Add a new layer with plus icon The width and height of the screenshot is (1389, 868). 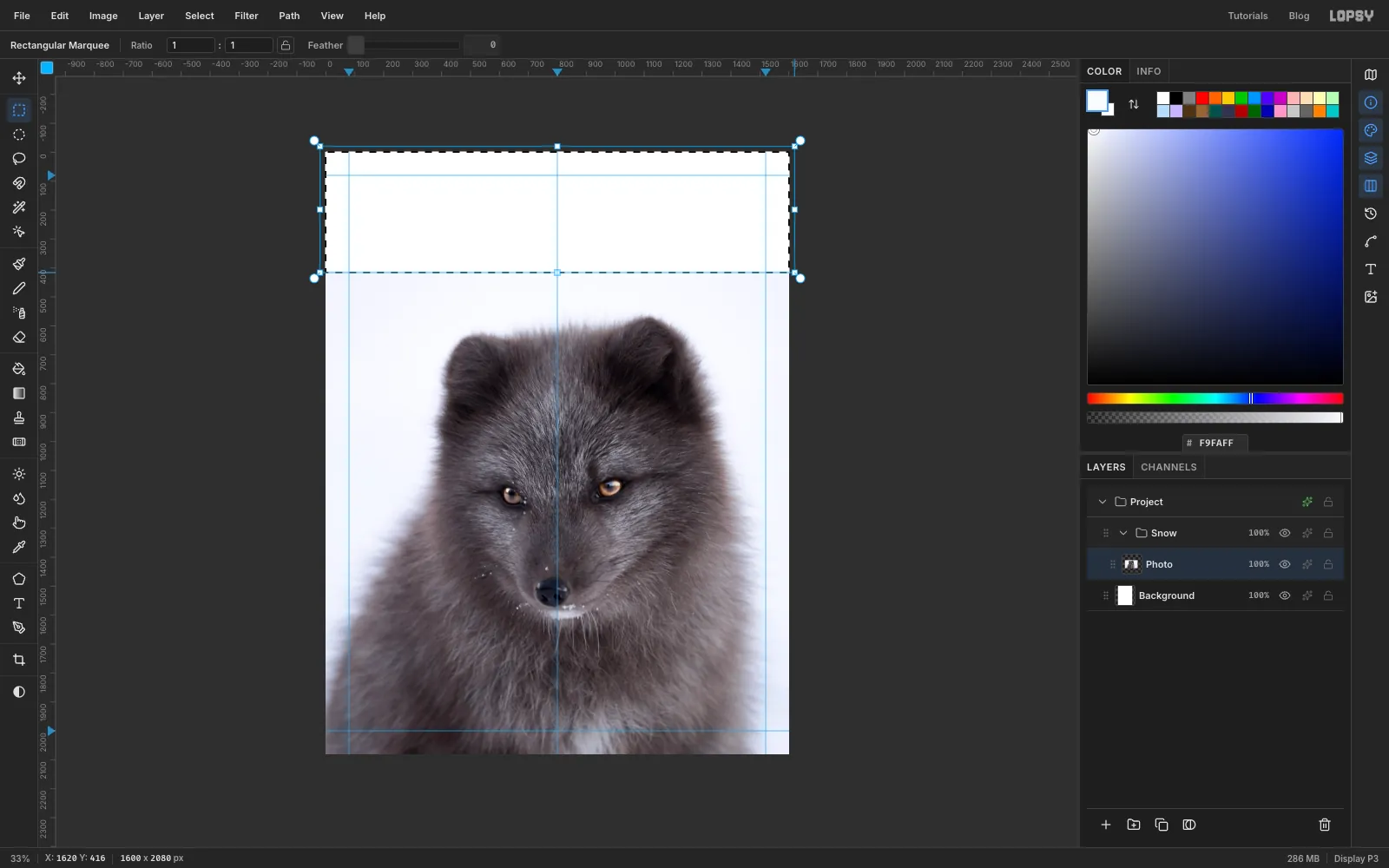(1106, 825)
